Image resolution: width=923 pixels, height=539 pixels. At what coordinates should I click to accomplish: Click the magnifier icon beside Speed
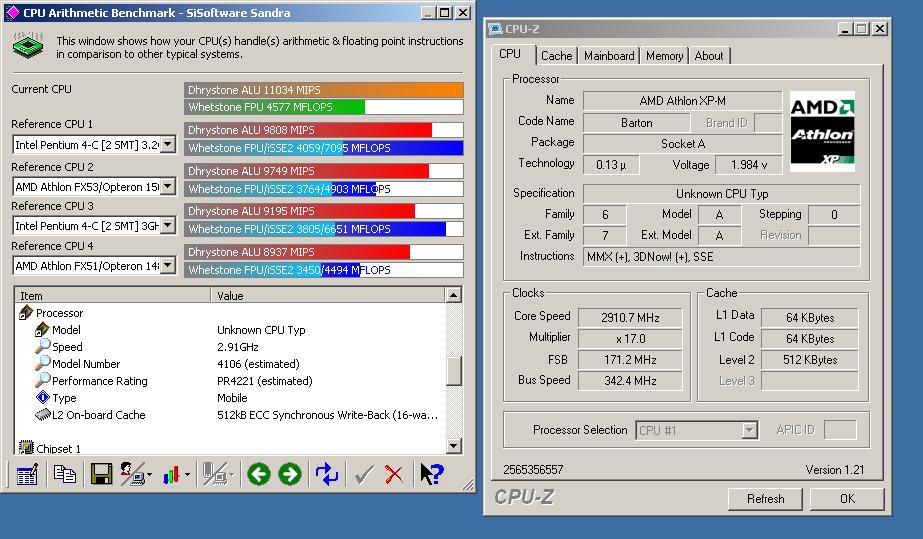coord(43,347)
